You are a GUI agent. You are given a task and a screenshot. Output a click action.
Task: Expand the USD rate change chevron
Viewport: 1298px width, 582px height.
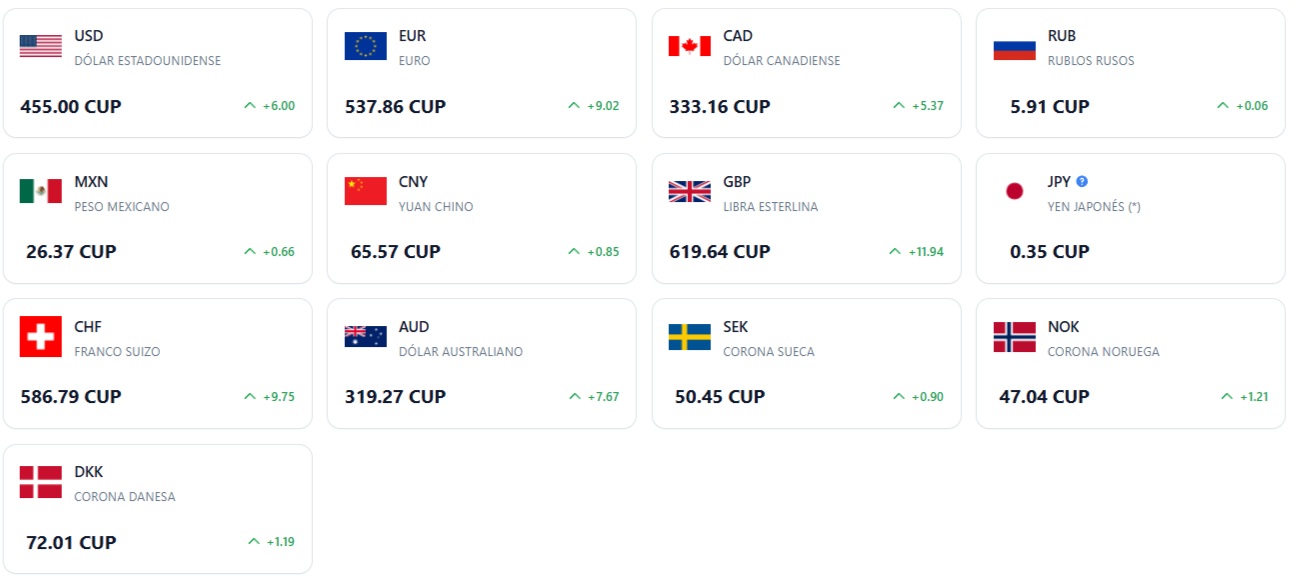click(x=250, y=105)
